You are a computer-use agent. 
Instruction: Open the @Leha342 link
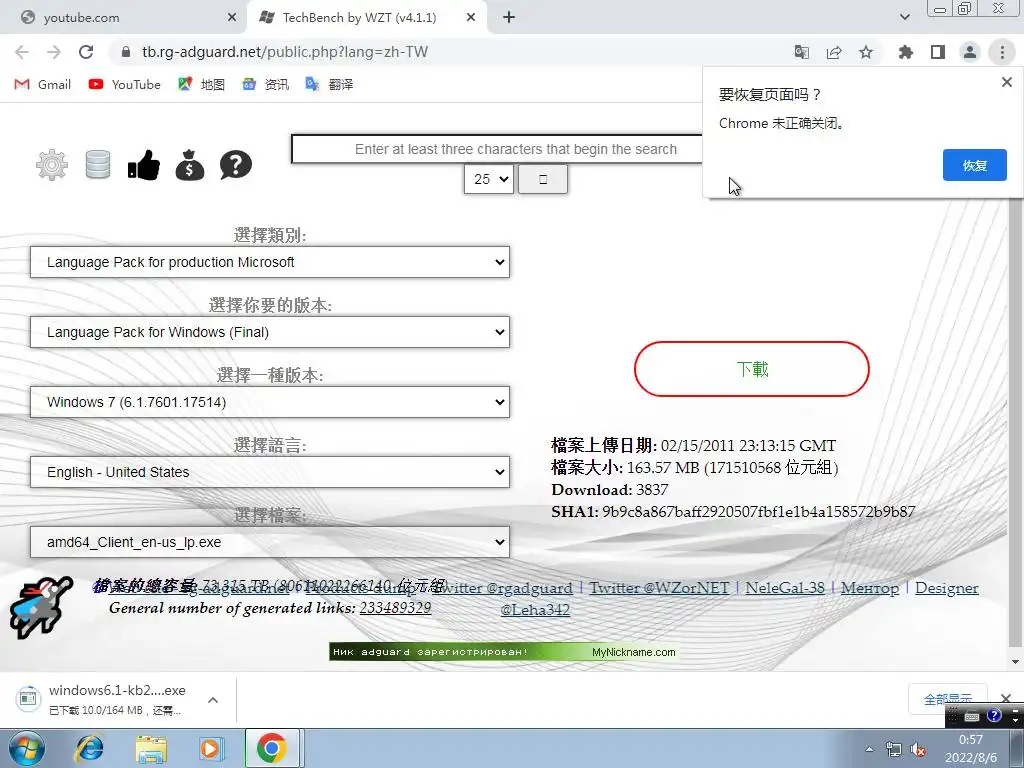pos(535,609)
